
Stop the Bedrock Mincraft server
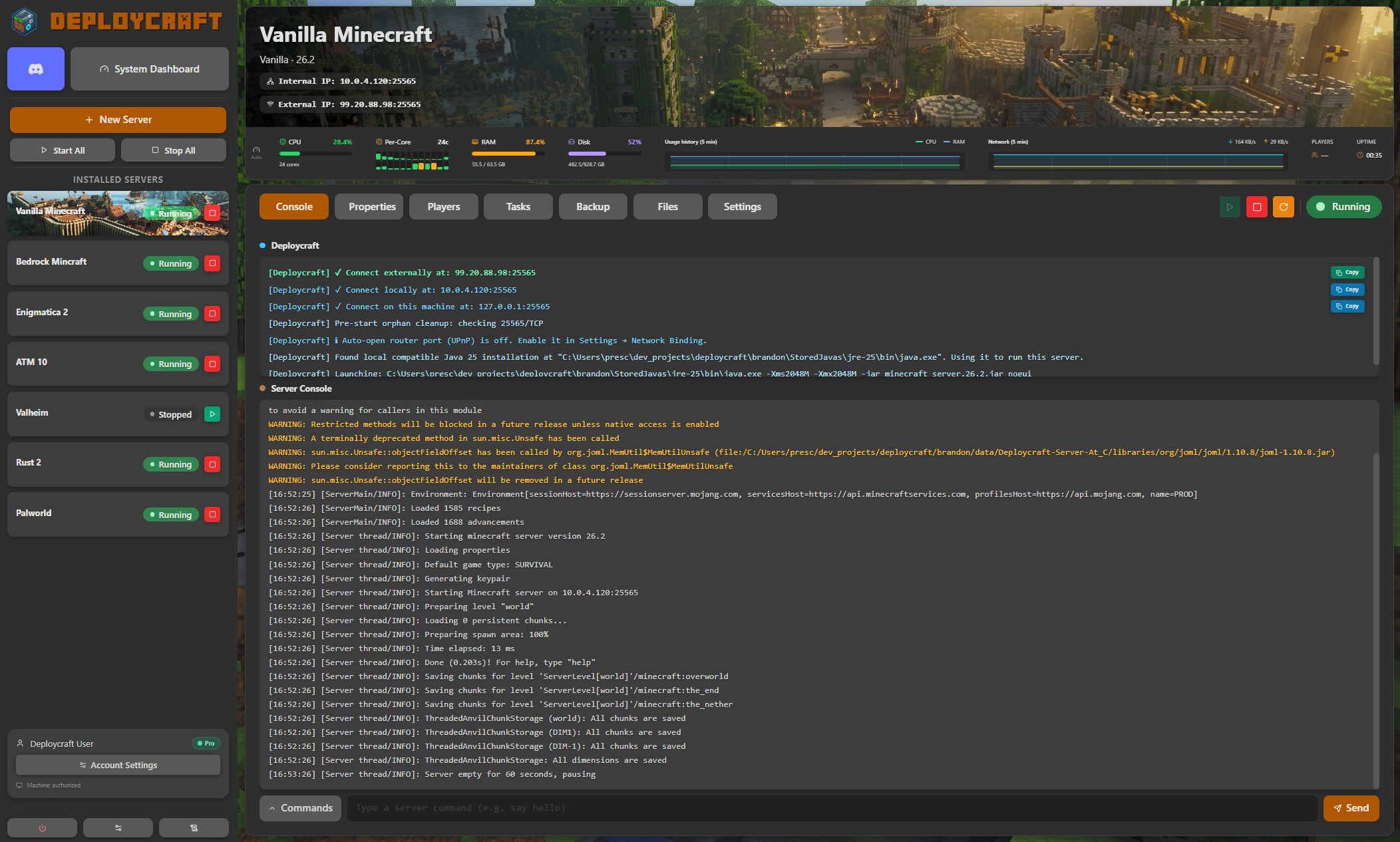[x=212, y=263]
